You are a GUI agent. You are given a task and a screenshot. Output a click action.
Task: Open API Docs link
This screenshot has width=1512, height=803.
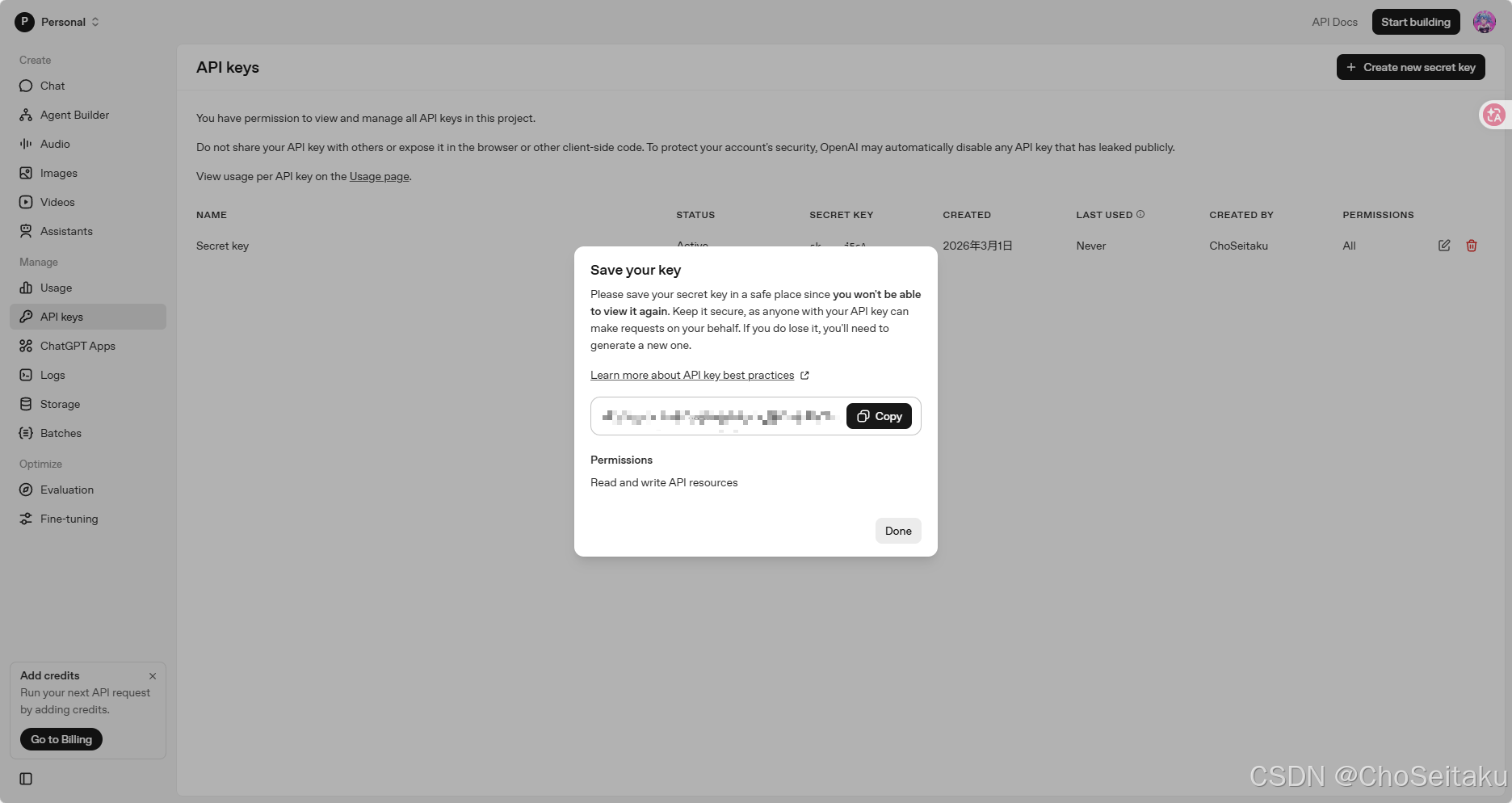[x=1334, y=22]
